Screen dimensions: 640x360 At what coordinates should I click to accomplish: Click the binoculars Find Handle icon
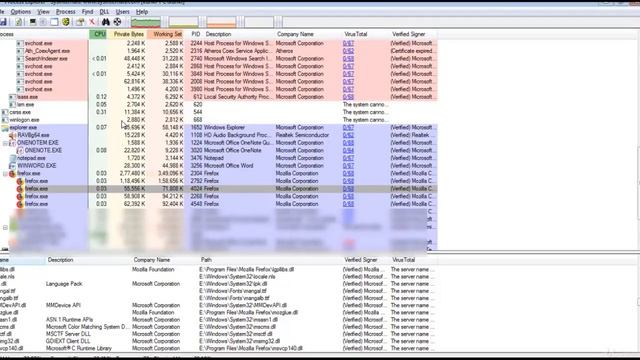(x=106, y=22)
